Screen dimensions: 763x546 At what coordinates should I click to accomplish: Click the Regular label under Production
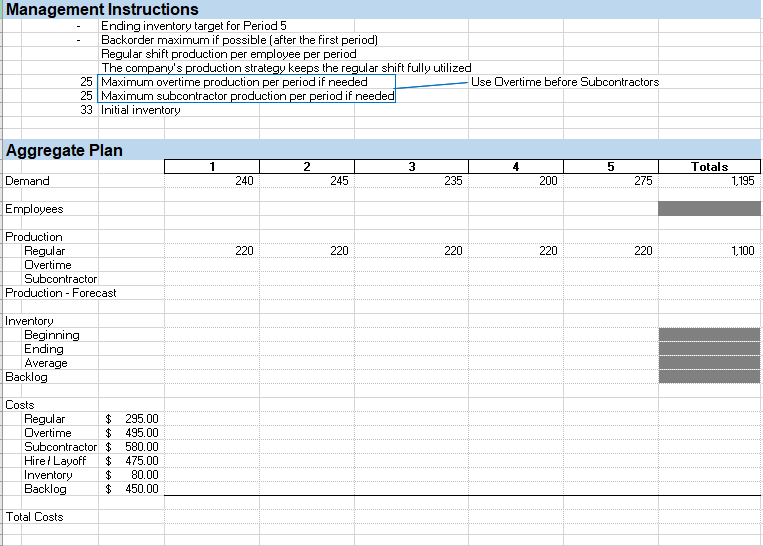click(x=44, y=251)
